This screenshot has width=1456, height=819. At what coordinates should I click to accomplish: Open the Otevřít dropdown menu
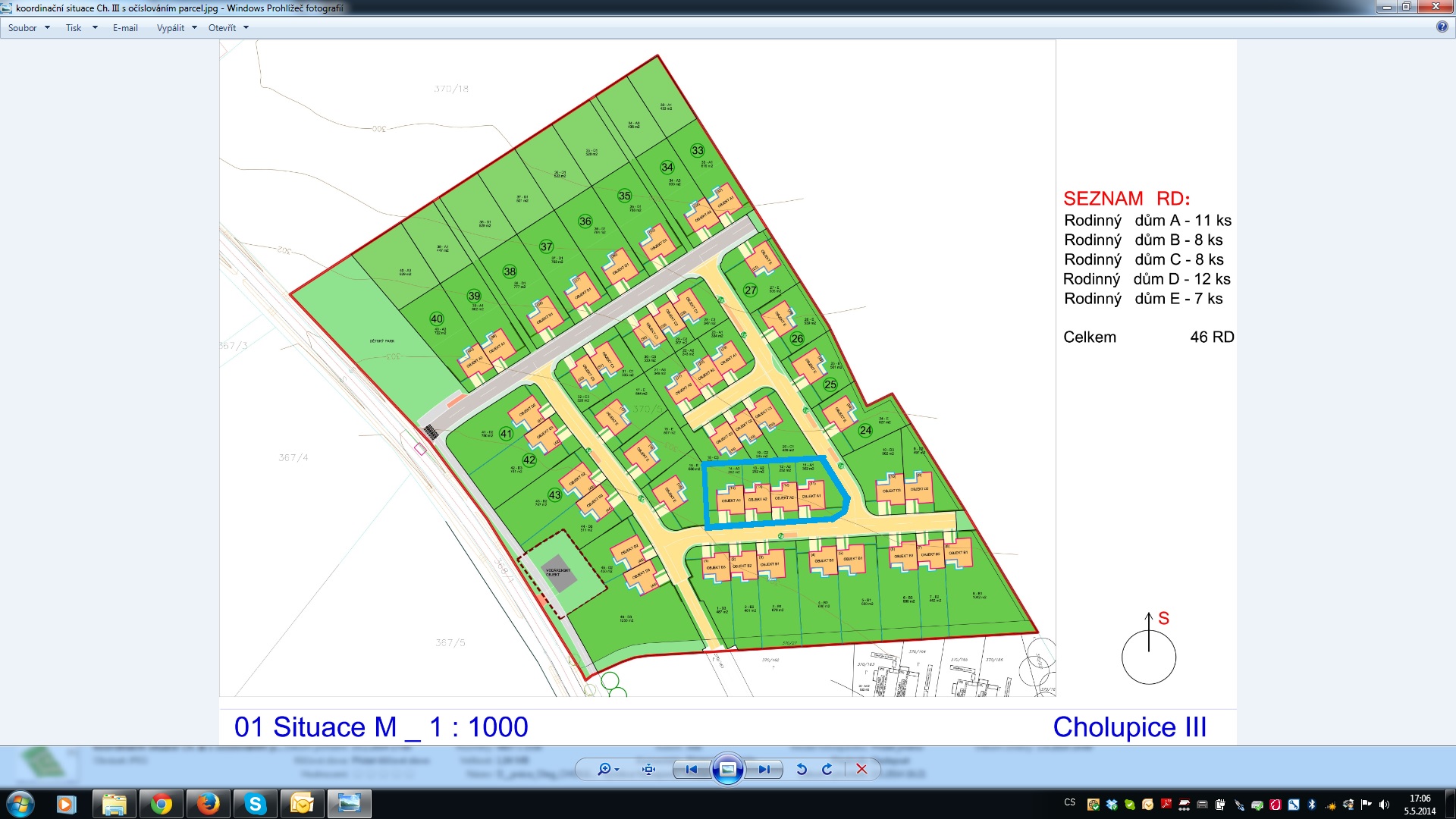click(x=228, y=28)
